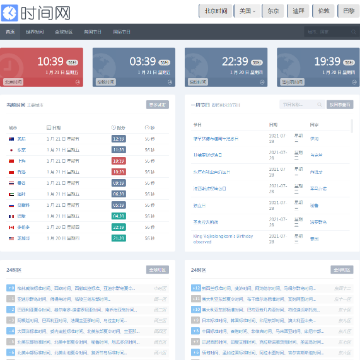Open the city link beside the Thai flag
The image size is (360, 360).
(21, 183)
